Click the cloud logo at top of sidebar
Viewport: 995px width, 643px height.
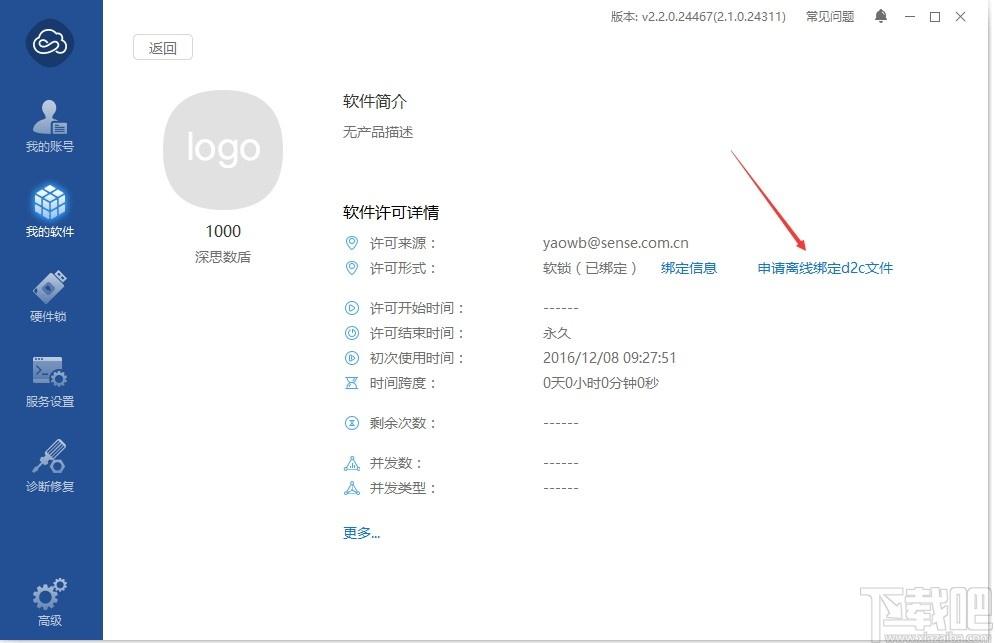pos(50,43)
